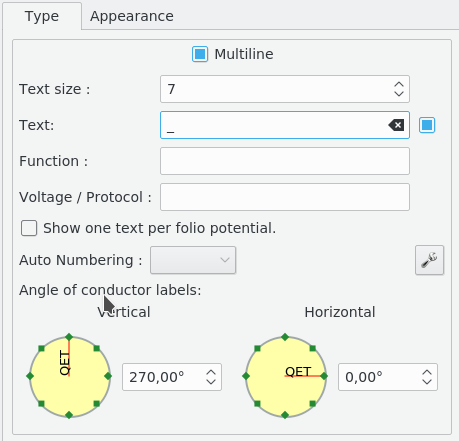Clear the Text field with erase icon
The image size is (459, 441).
click(x=396, y=125)
